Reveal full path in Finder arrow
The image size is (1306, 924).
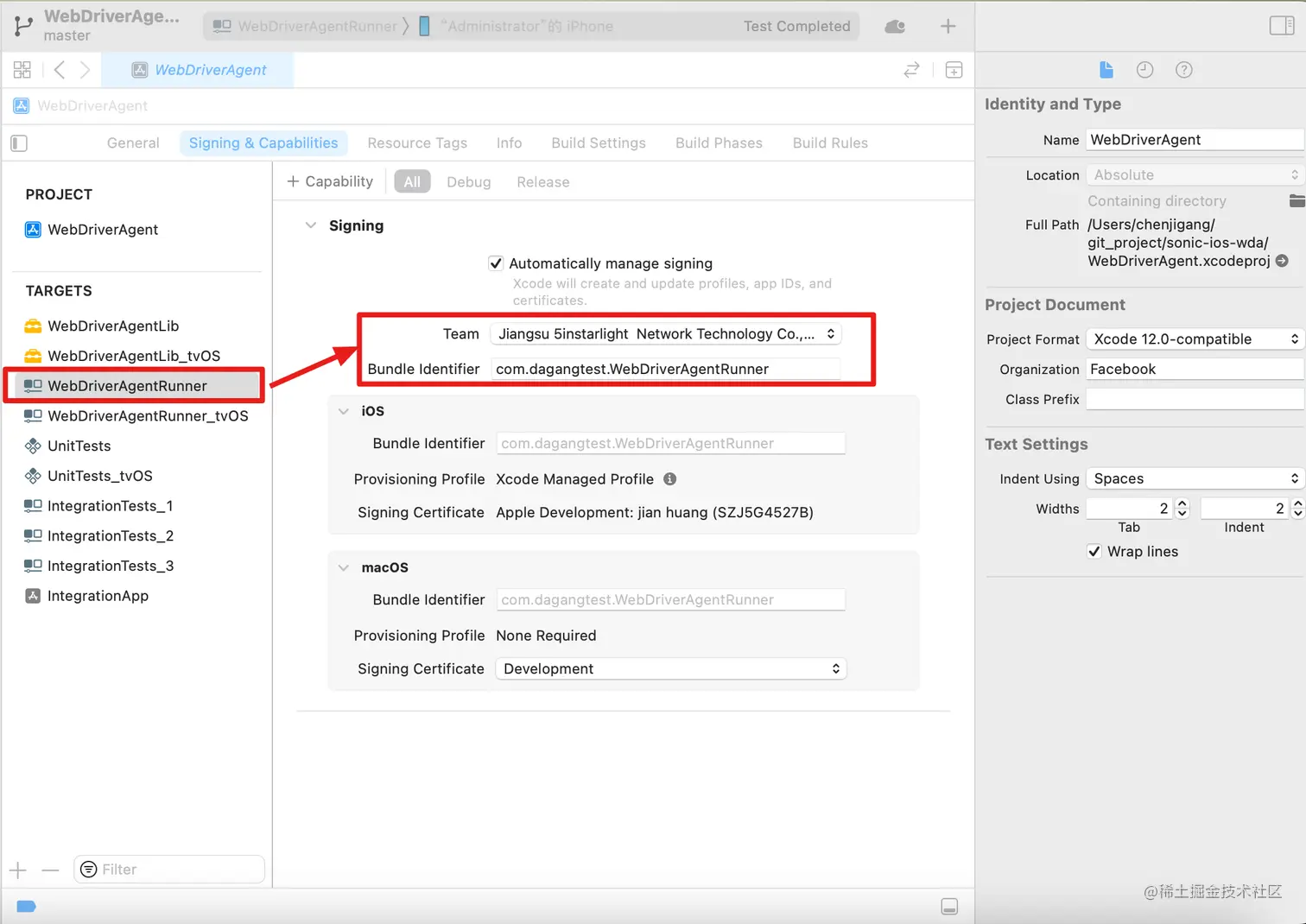pos(1282,261)
